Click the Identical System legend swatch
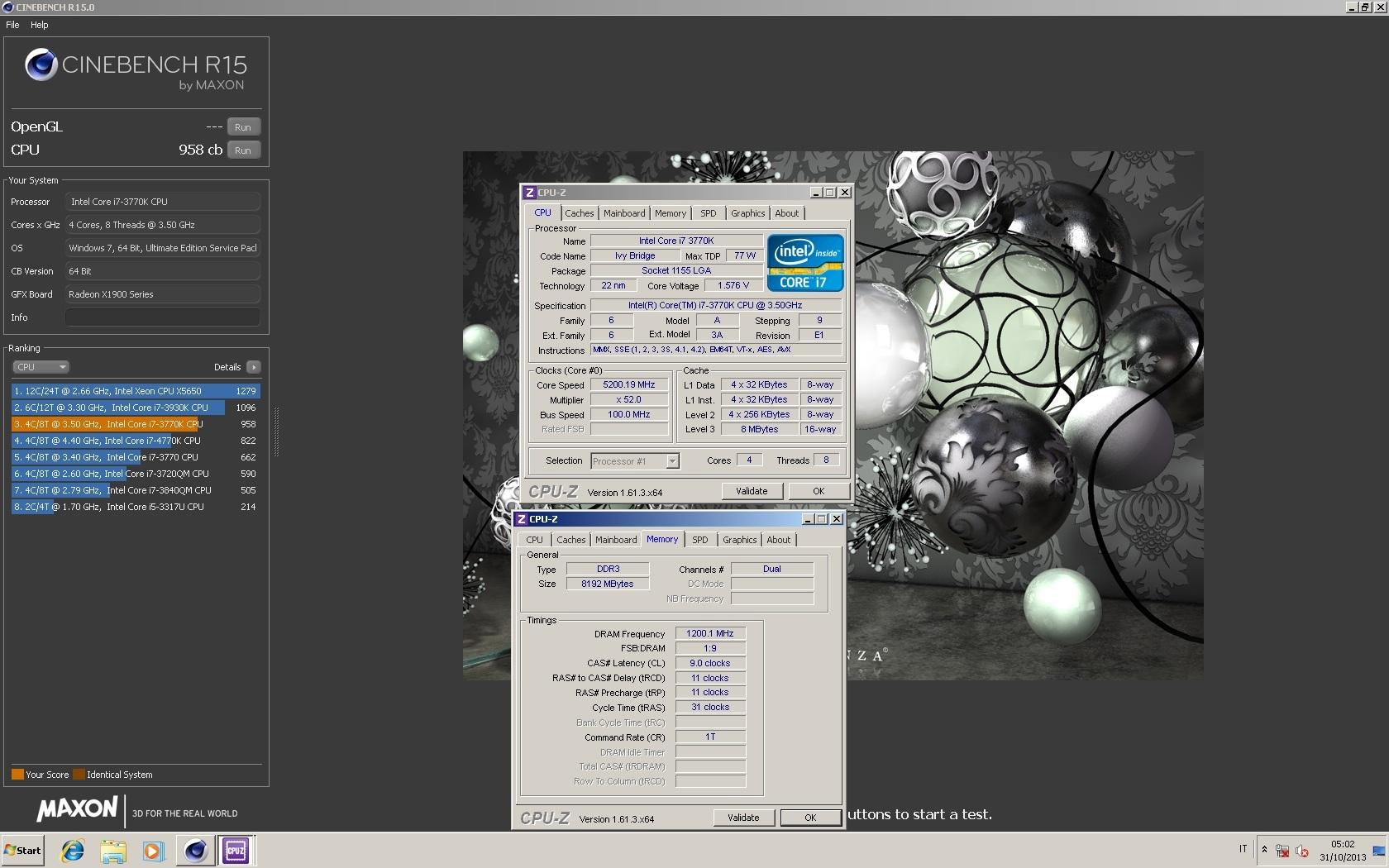 tap(79, 775)
